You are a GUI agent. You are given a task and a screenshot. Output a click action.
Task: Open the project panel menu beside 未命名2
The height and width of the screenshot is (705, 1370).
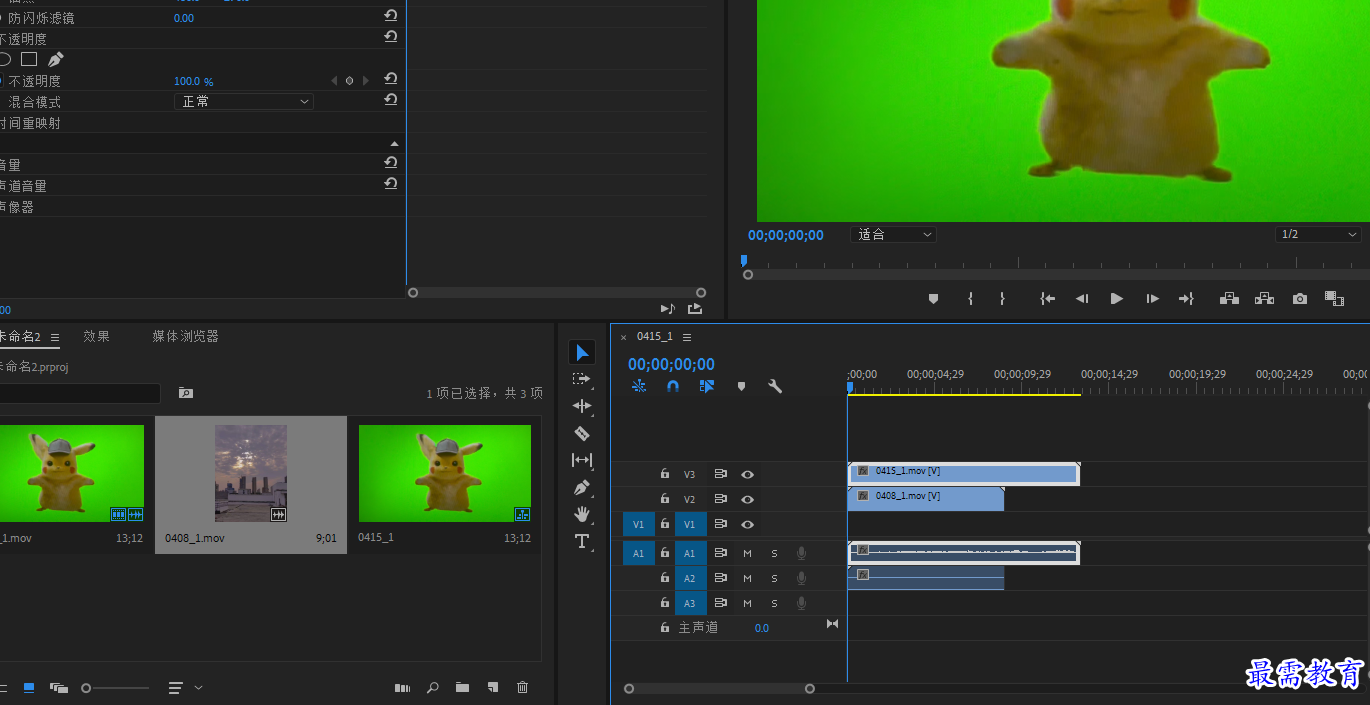[55, 337]
